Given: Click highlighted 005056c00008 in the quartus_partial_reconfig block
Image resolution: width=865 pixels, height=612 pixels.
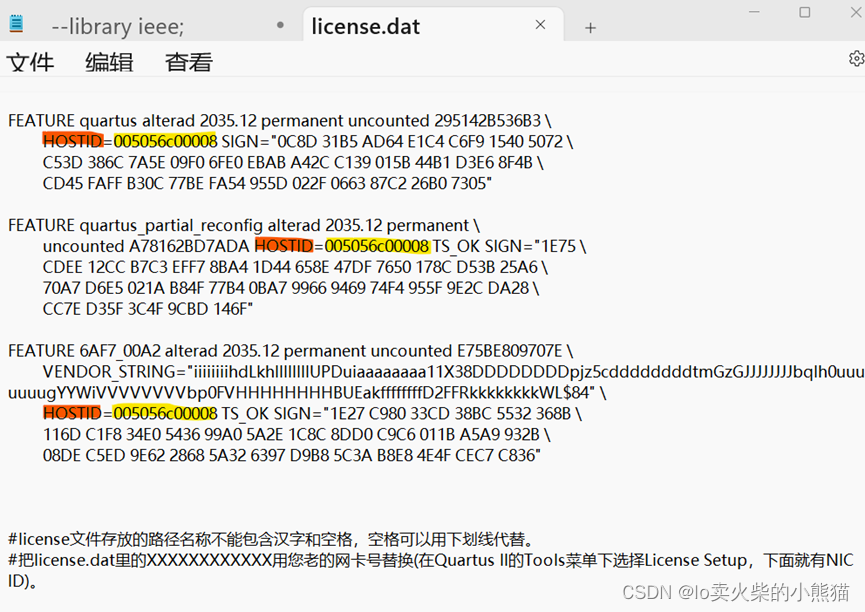Looking at the screenshot, I should (377, 246).
